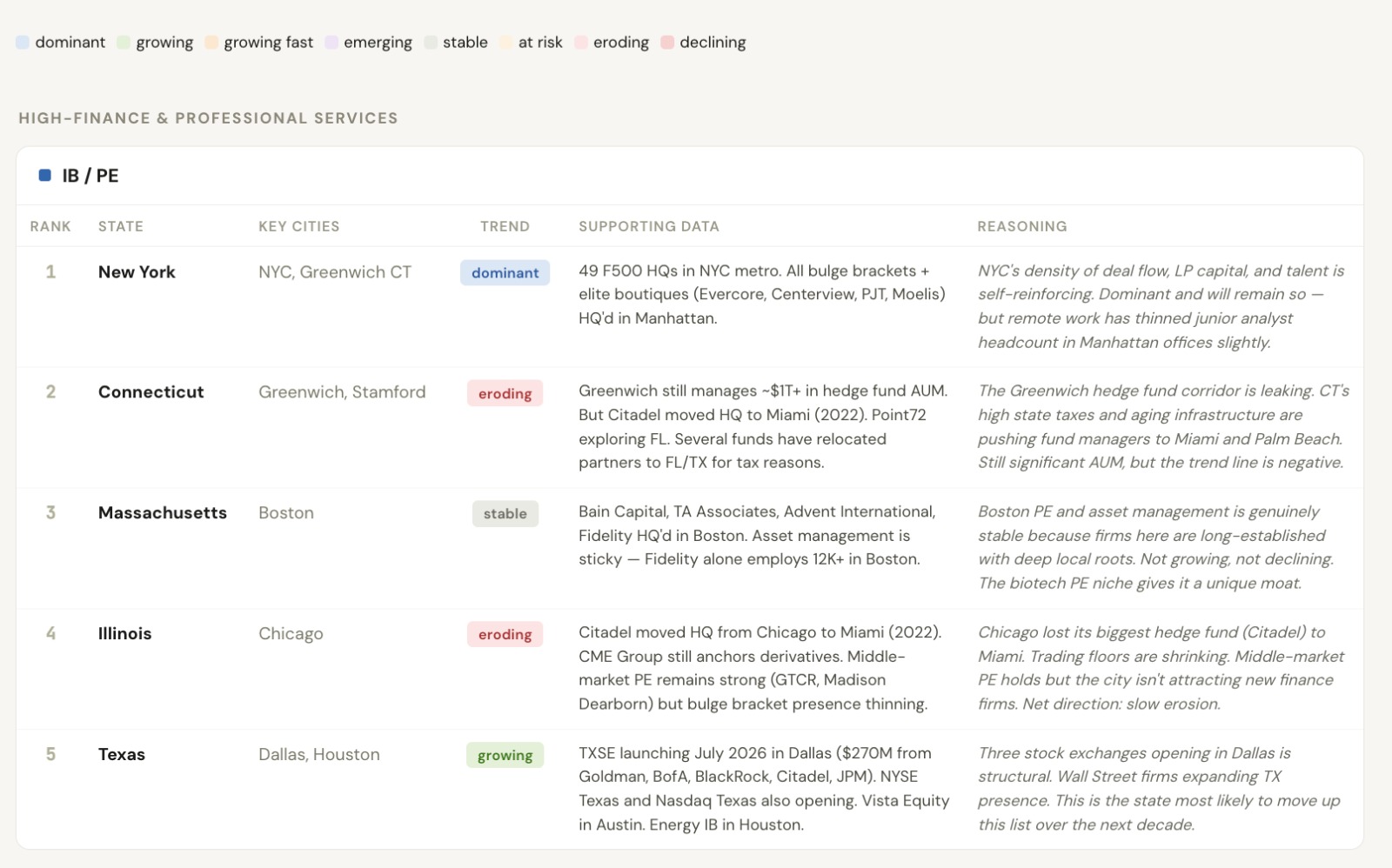Sort by the RANK column header

point(50,226)
